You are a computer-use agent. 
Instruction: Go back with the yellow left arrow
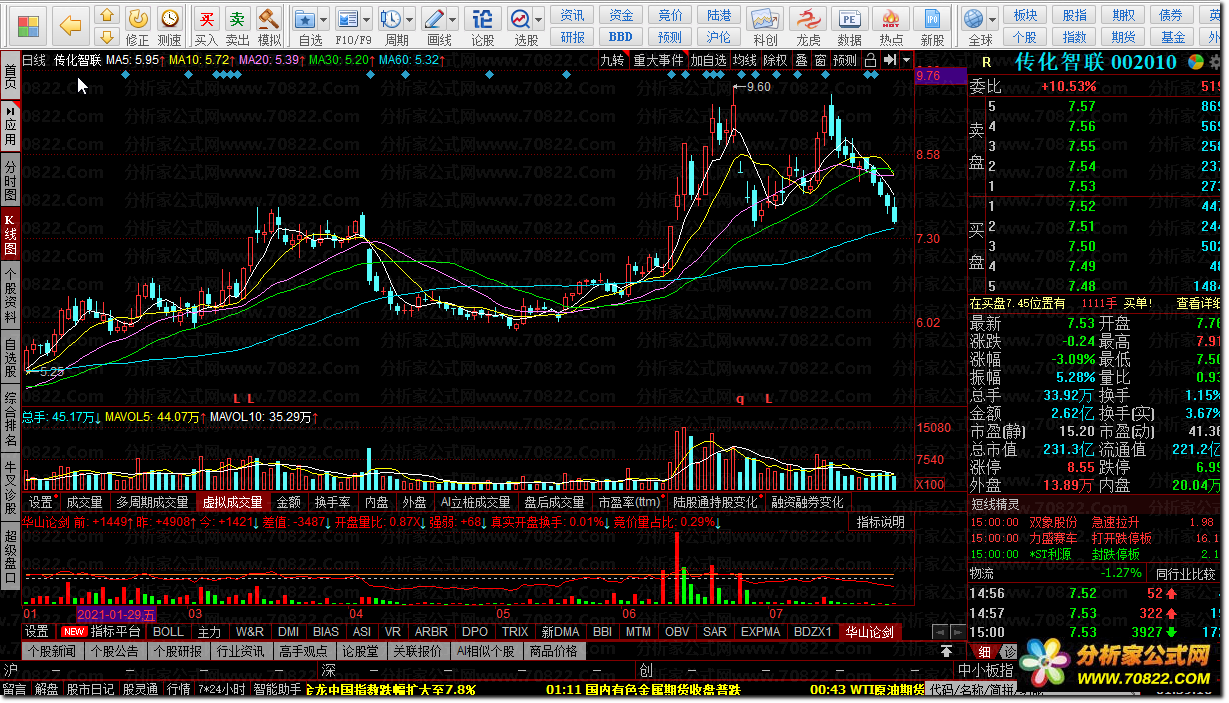pos(70,25)
